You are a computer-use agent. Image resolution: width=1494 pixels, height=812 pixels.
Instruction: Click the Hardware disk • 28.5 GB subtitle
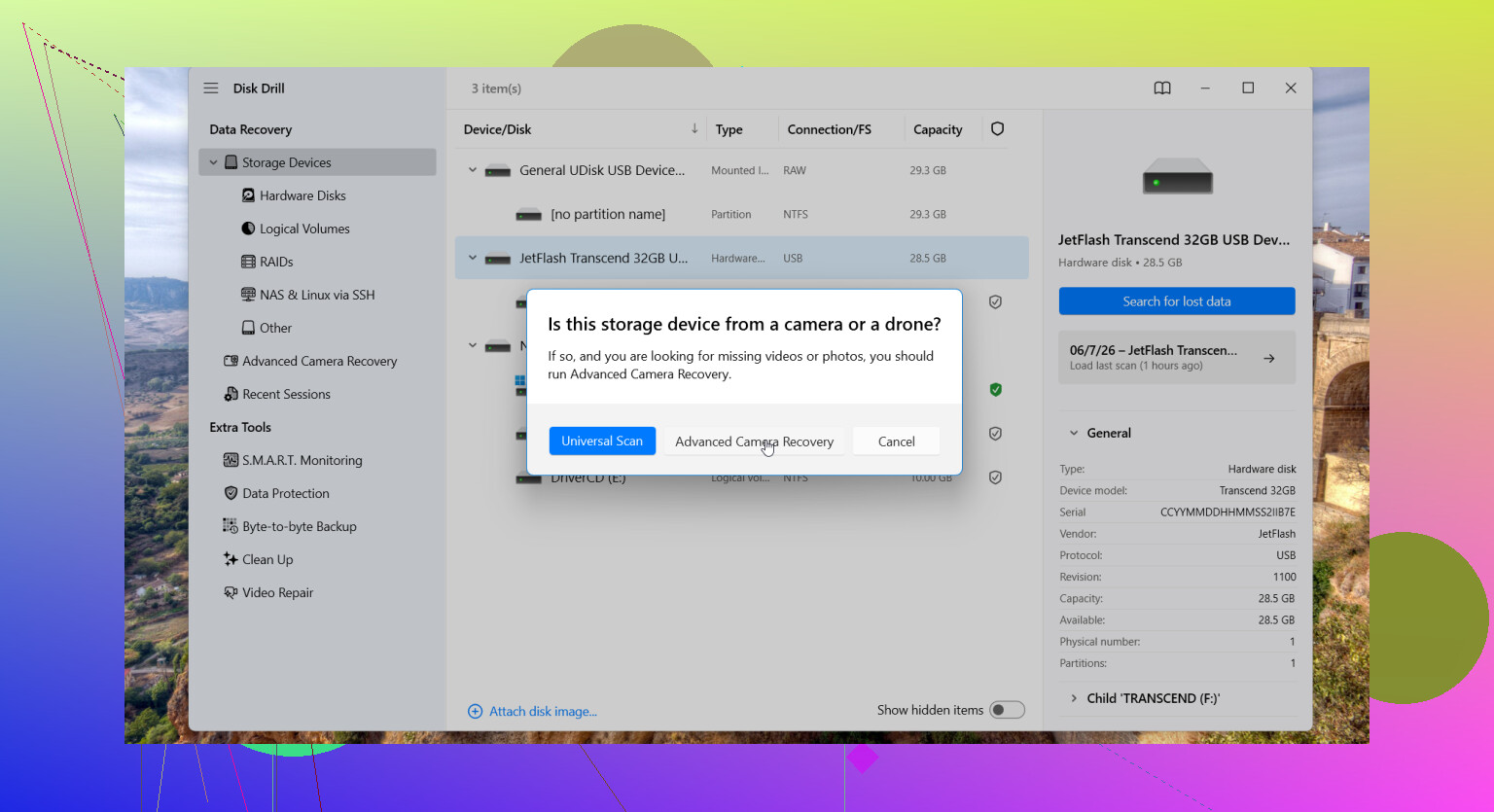(1120, 263)
